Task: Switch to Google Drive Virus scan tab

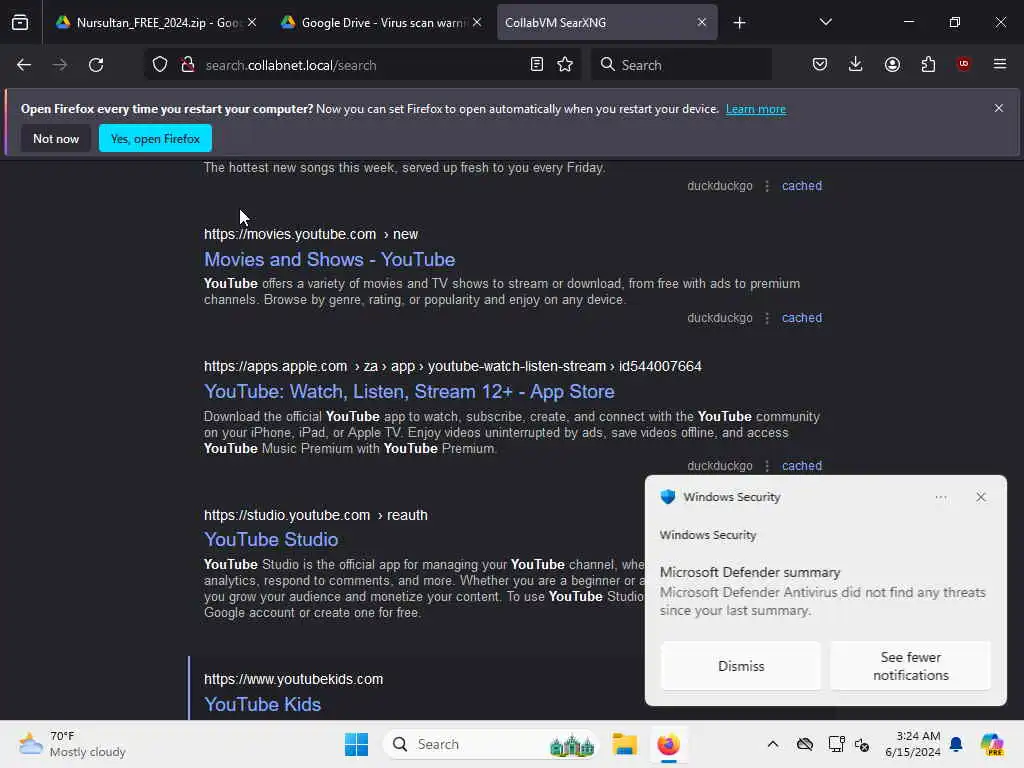Action: pos(383,23)
